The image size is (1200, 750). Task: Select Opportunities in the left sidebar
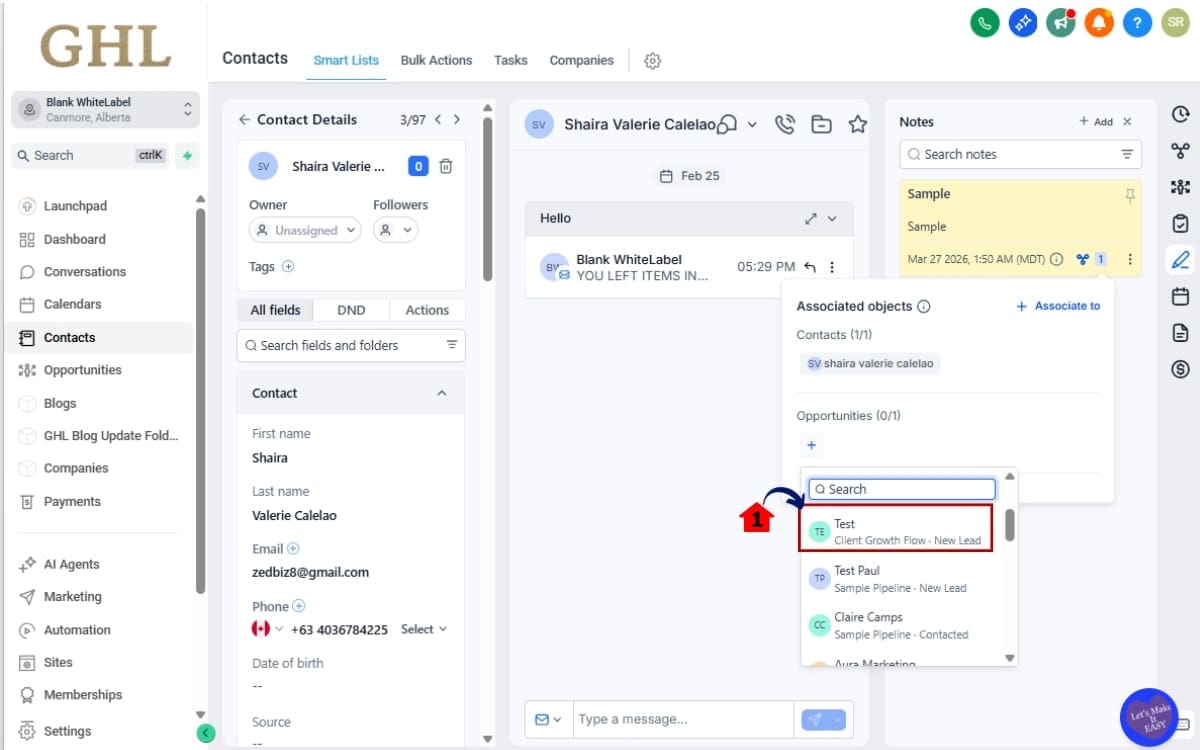[x=82, y=370]
